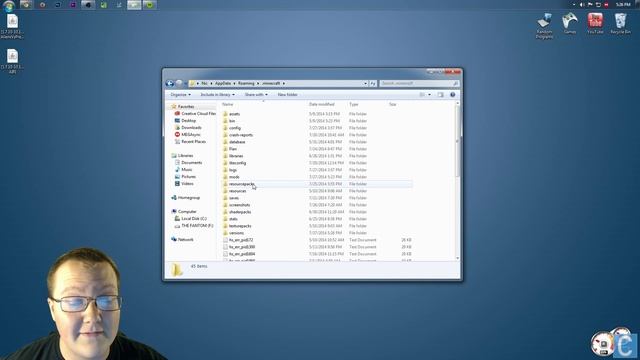
Task: Click .minecraft in the address breadcrumb
Action: click(271, 83)
